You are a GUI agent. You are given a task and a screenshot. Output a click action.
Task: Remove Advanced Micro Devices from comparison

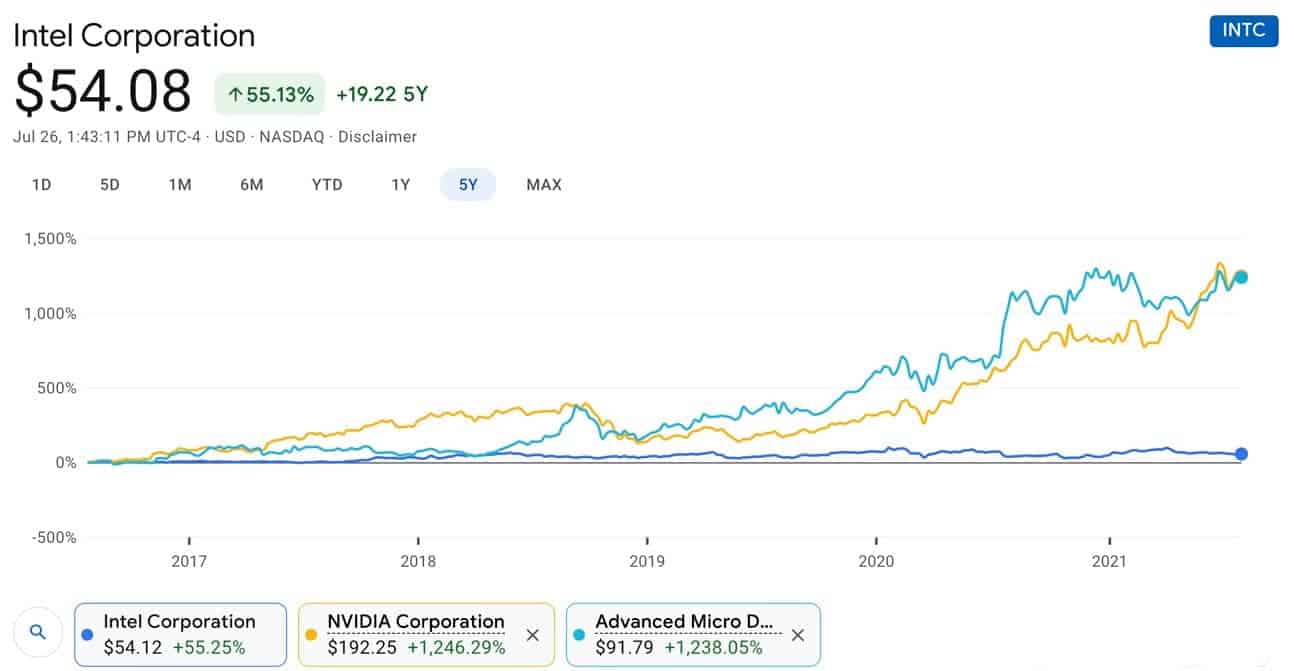(798, 635)
